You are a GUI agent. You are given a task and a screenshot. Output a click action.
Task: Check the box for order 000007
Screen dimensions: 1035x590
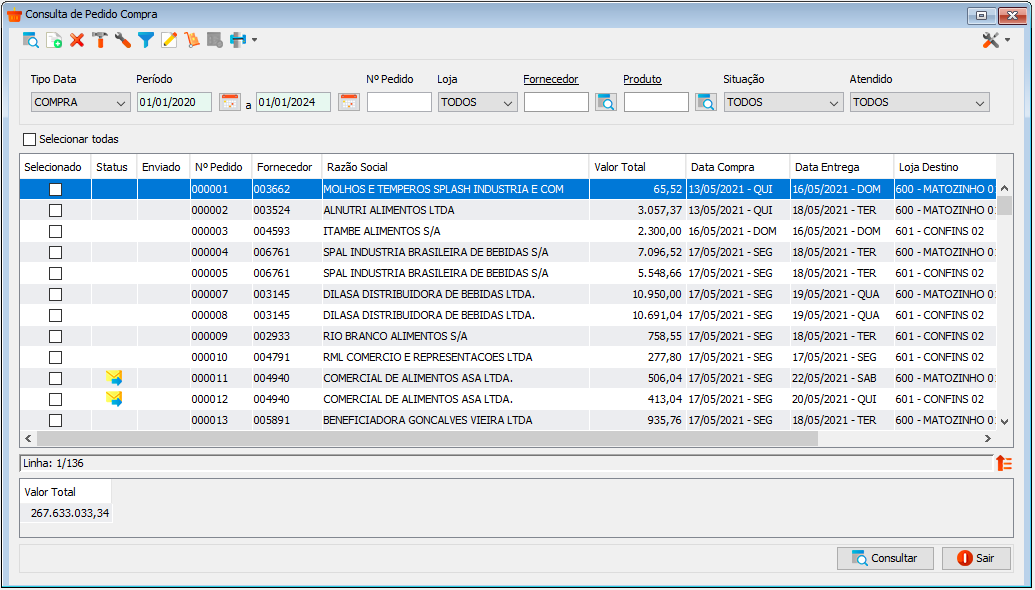coord(55,294)
